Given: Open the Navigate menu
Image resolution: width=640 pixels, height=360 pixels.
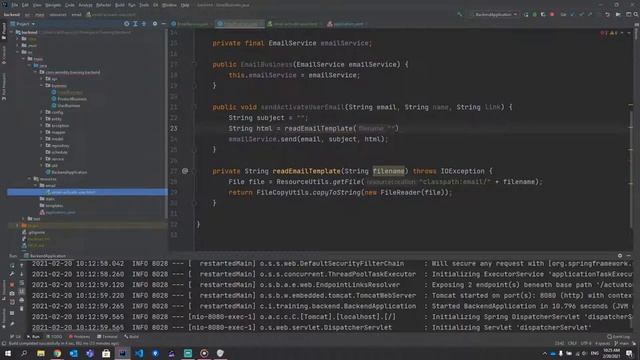Looking at the screenshot, I should 53,5.
